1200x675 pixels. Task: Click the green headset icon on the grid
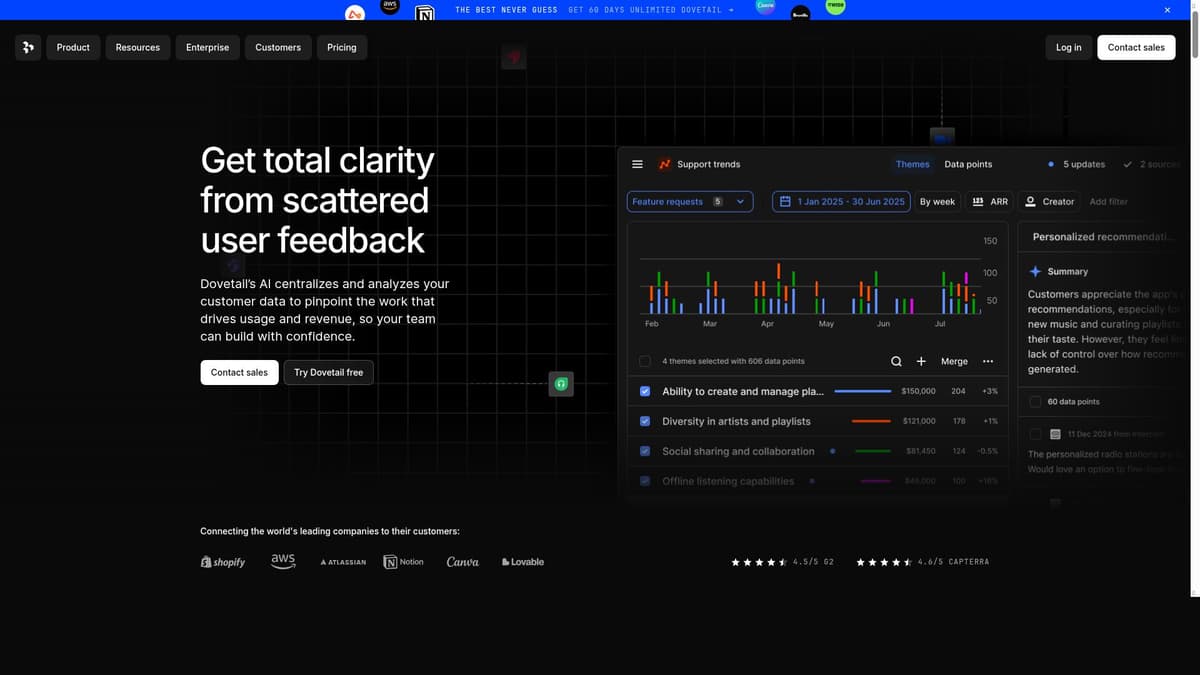[562, 383]
